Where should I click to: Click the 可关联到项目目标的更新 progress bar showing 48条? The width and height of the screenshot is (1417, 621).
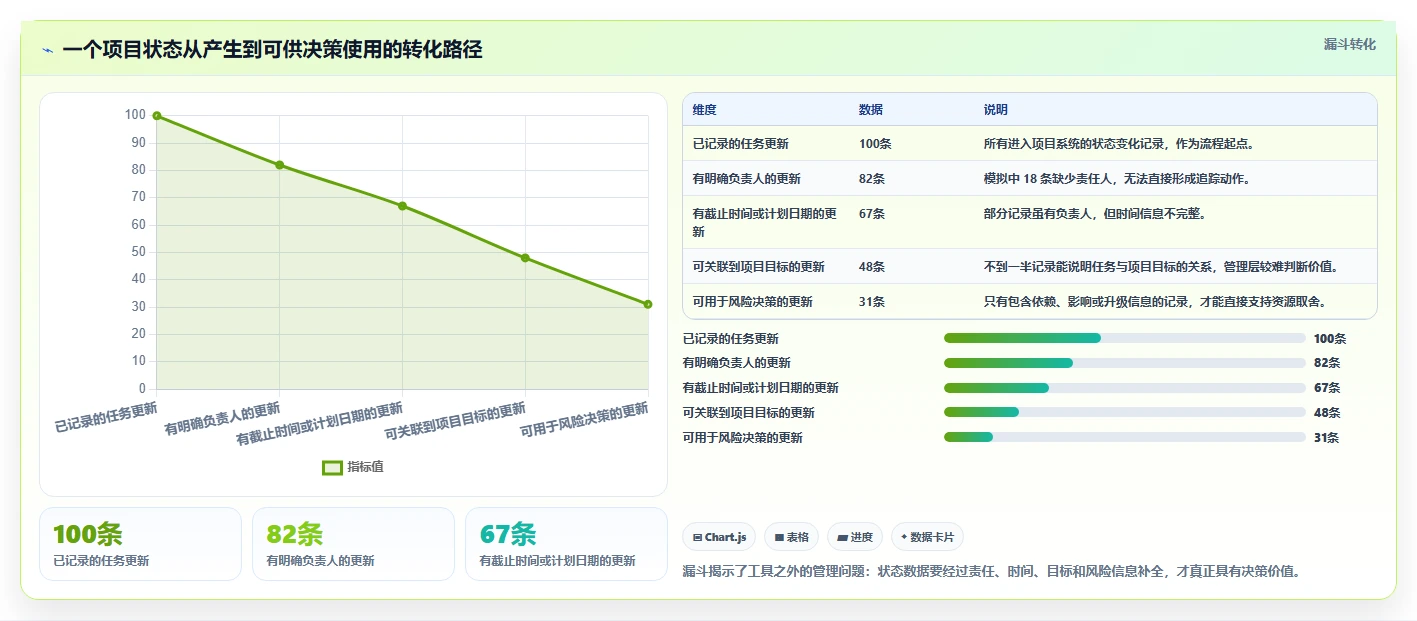point(1125,412)
